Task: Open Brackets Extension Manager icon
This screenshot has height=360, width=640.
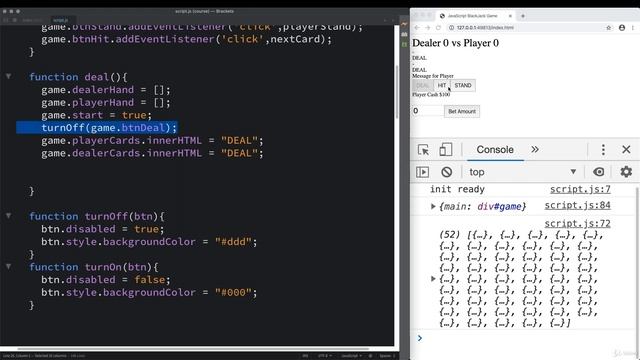Action: coord(404,34)
